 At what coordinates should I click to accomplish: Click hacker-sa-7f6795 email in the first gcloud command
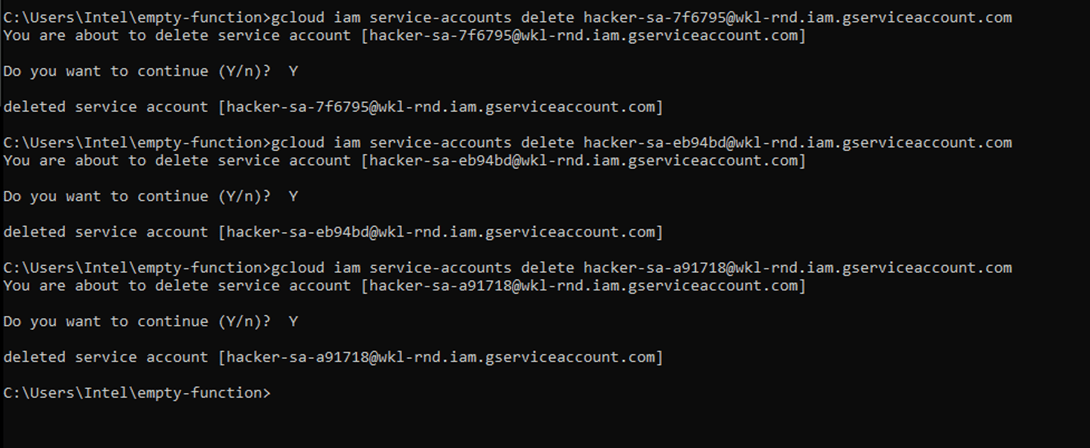click(797, 18)
